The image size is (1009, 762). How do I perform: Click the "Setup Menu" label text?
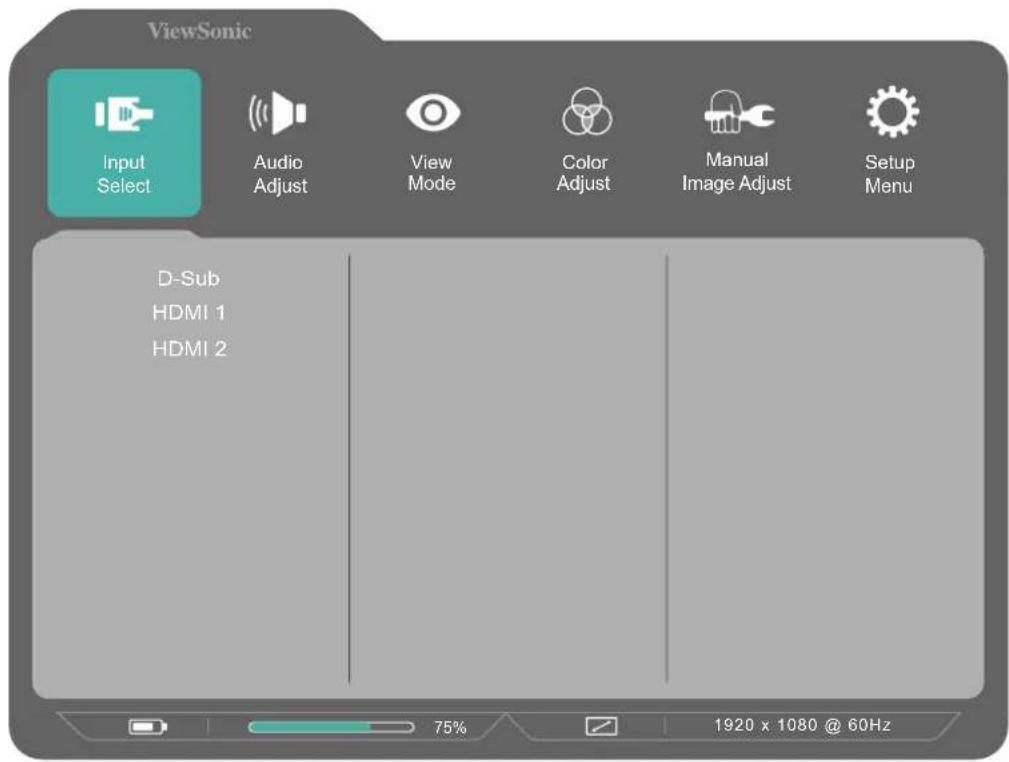click(x=889, y=174)
